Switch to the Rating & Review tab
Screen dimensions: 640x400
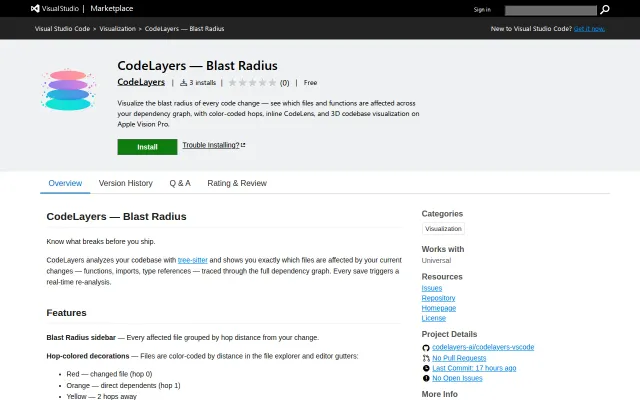point(237,183)
